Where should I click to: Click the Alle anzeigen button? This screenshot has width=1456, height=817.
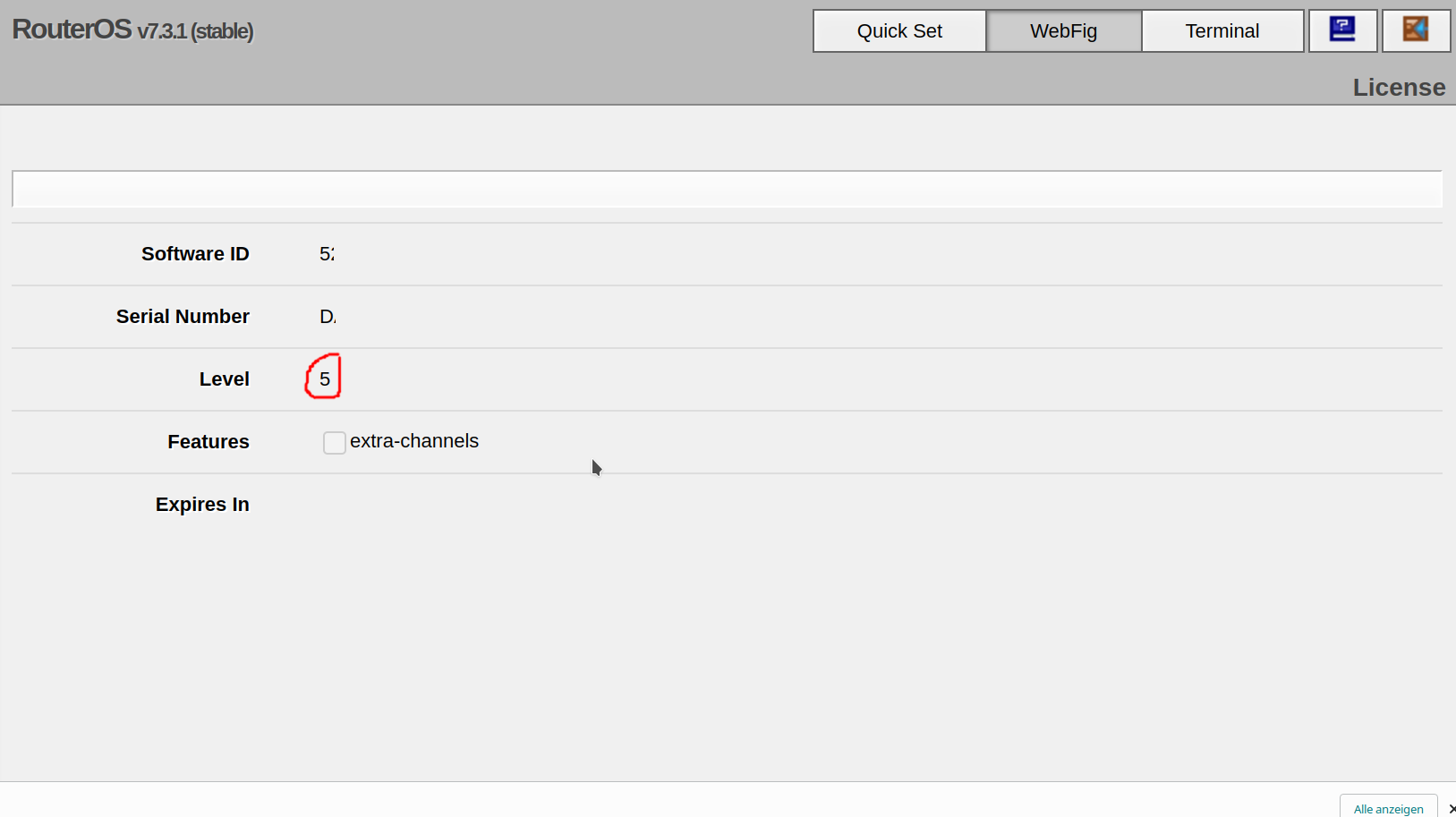tap(1388, 807)
